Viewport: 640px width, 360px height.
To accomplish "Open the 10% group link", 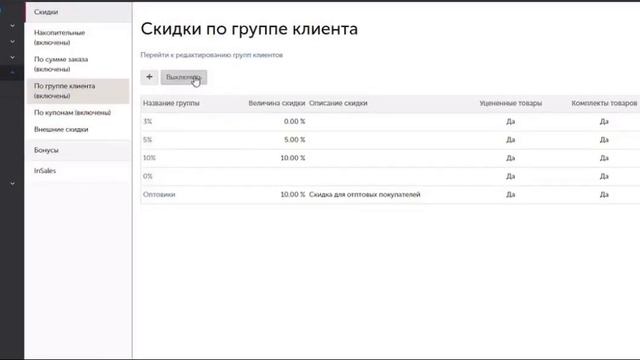I will 149,158.
